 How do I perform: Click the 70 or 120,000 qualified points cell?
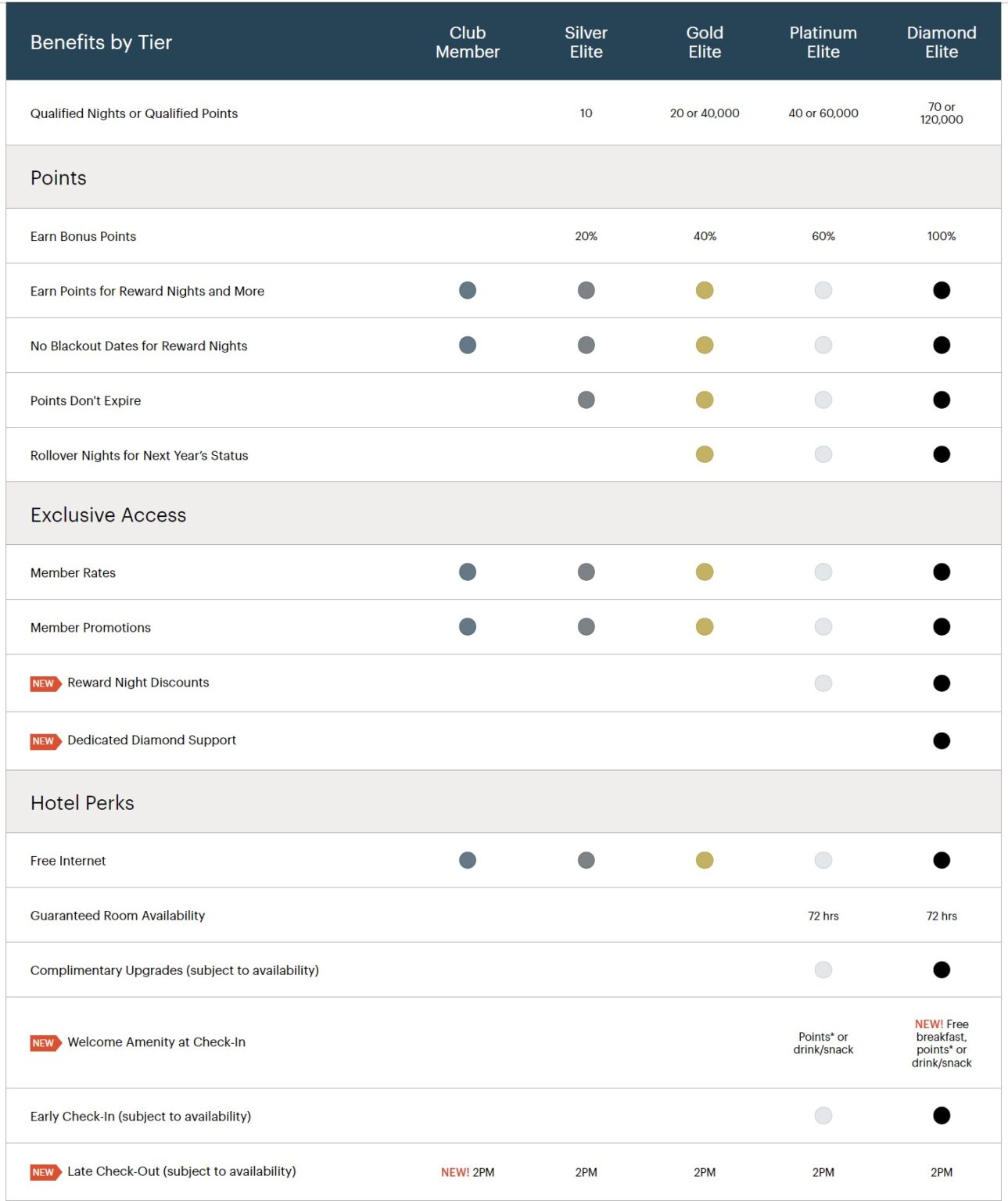pos(942,113)
